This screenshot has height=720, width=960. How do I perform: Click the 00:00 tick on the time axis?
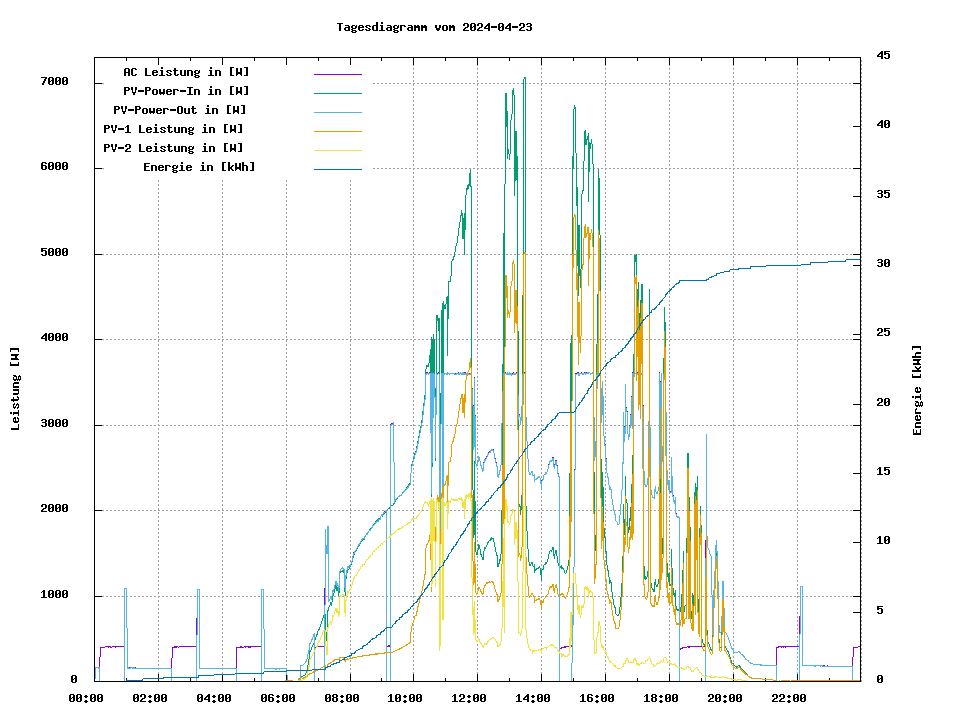86,698
